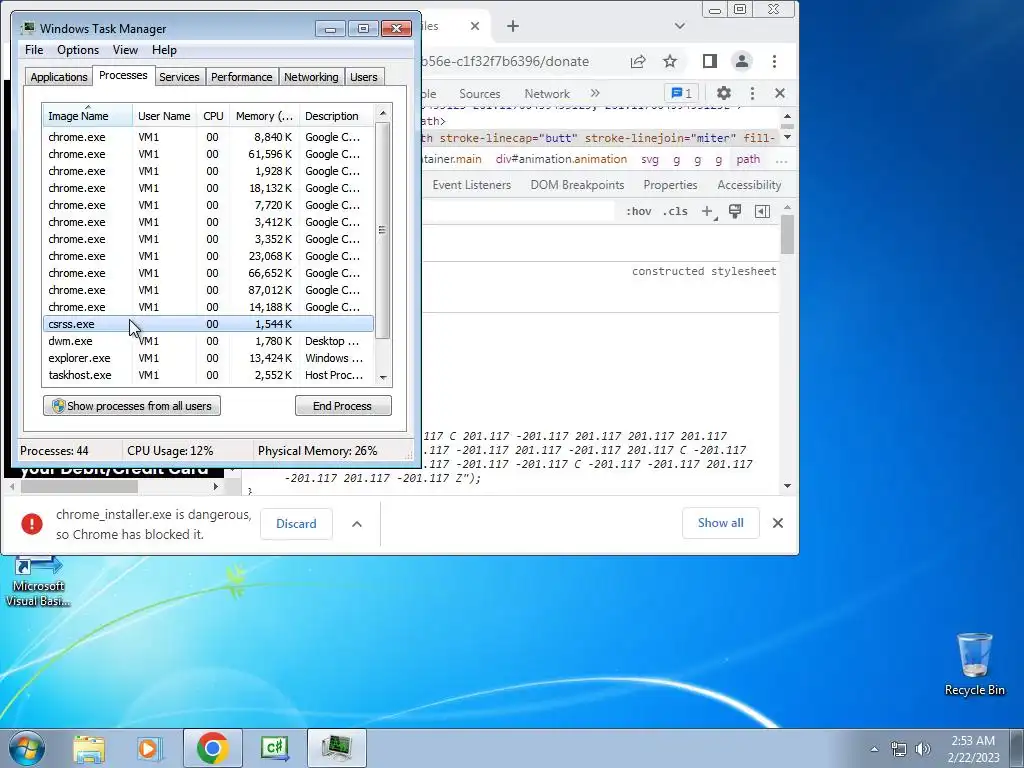This screenshot has width=1024, height=768.
Task: Open volume speaker tray icon
Action: coord(923,749)
